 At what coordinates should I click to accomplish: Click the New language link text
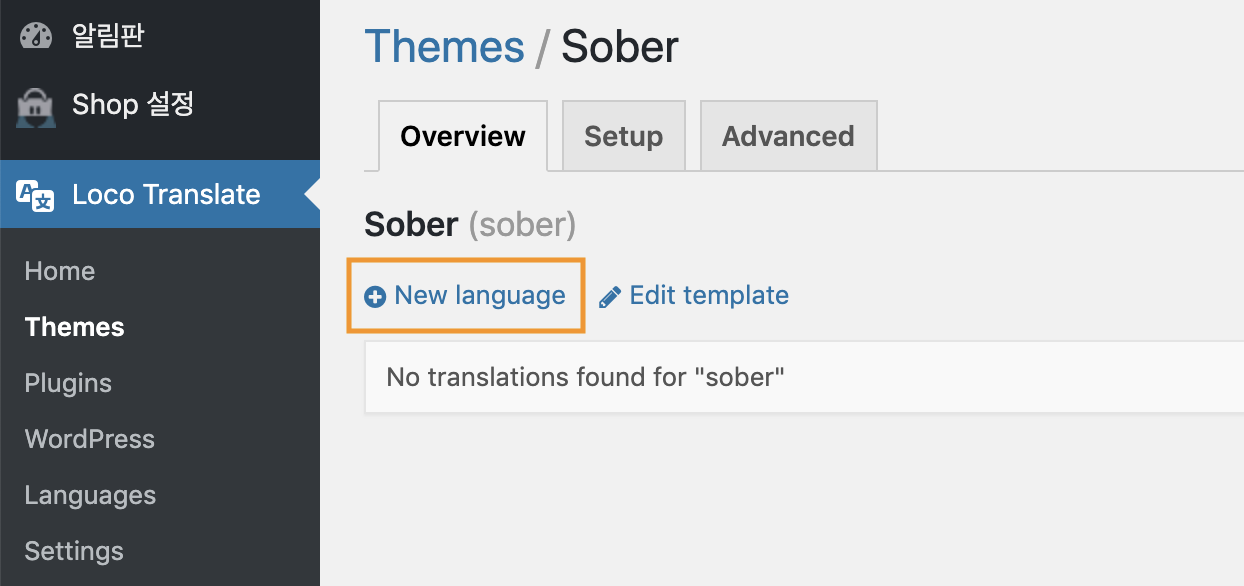click(x=480, y=295)
